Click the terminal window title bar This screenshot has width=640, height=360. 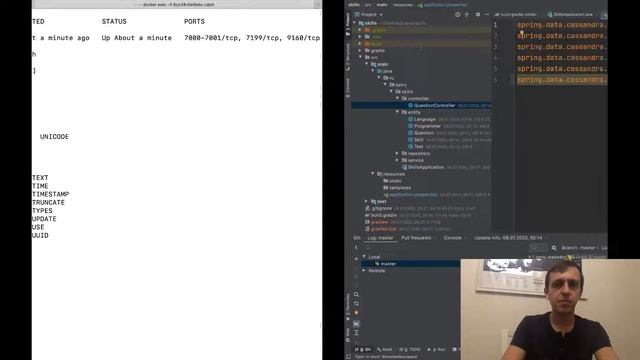[177, 4]
